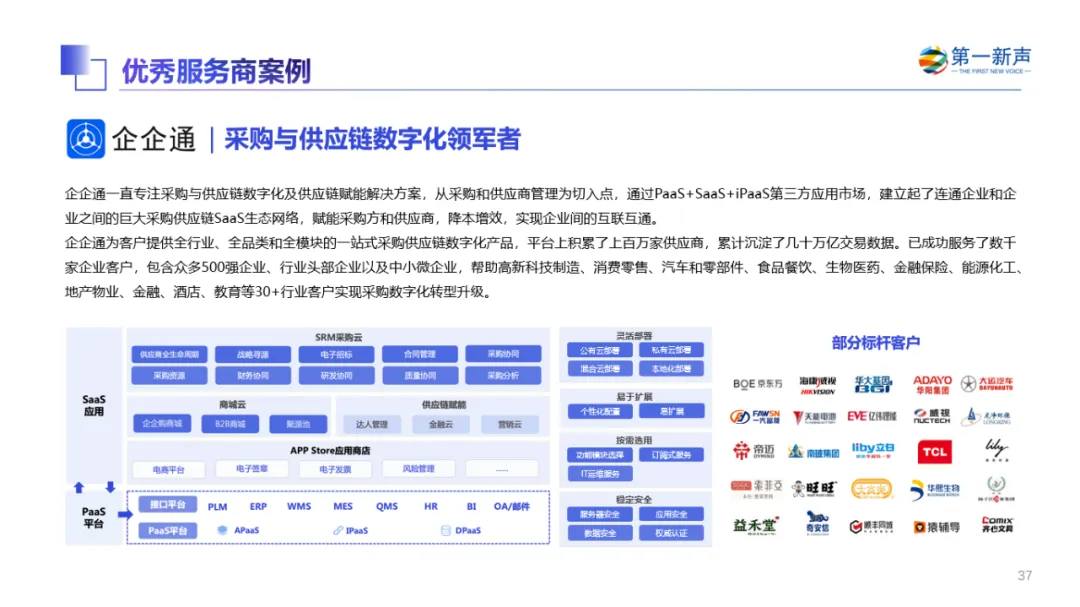
Task: Click the ADAYO 华阳集团 logo
Action: pyautogui.click(x=932, y=384)
